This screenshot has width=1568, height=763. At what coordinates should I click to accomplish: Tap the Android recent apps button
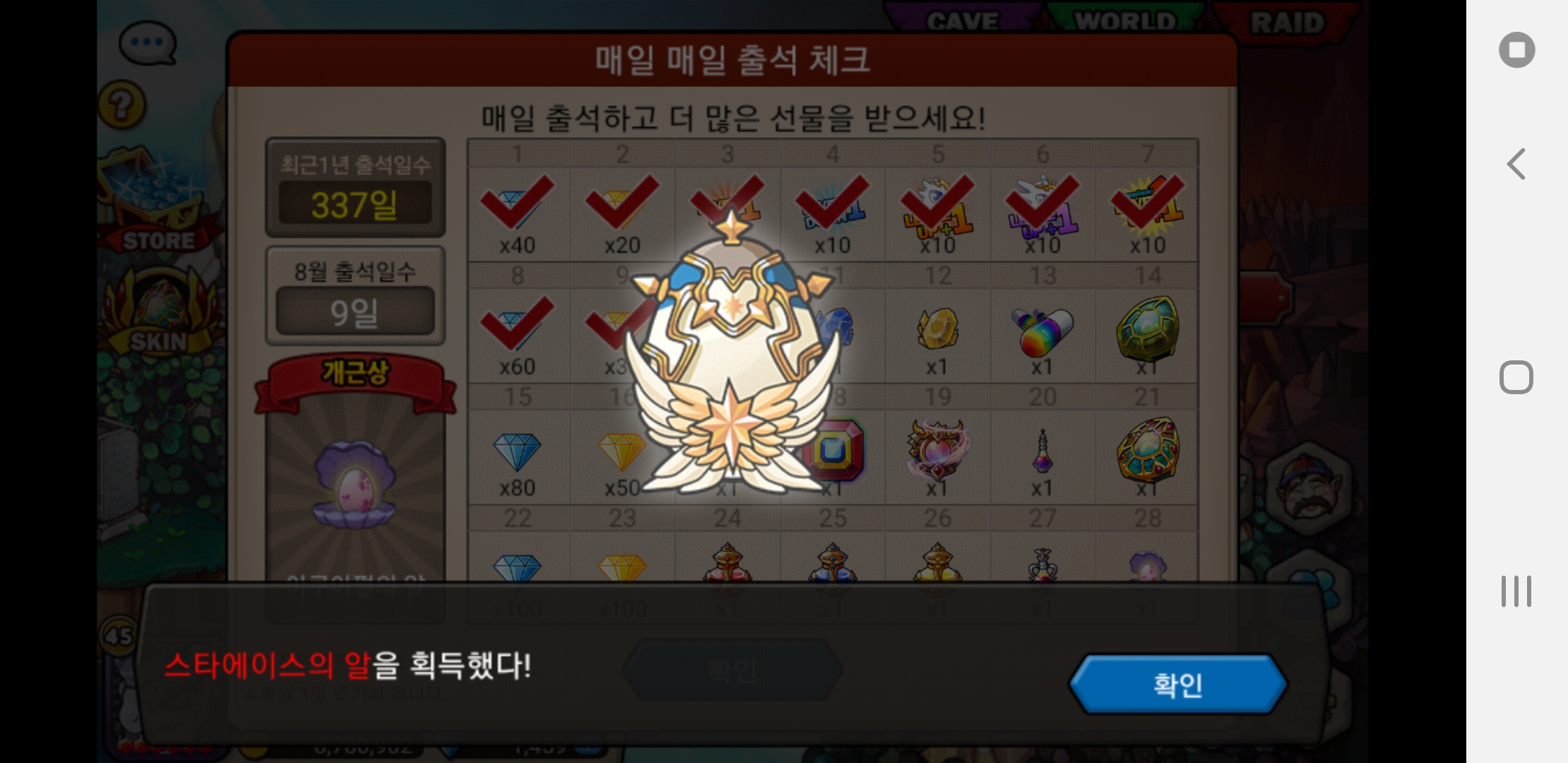tap(1516, 591)
